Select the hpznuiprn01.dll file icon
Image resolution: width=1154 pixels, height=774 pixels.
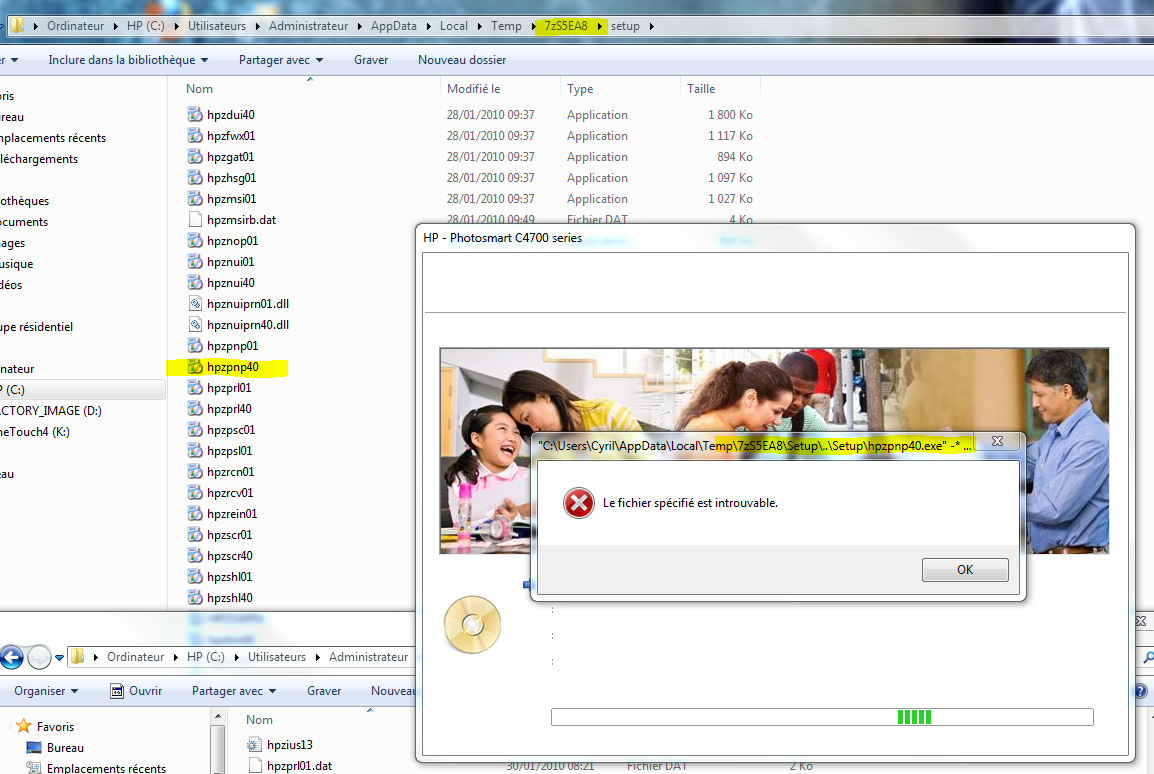pos(195,303)
